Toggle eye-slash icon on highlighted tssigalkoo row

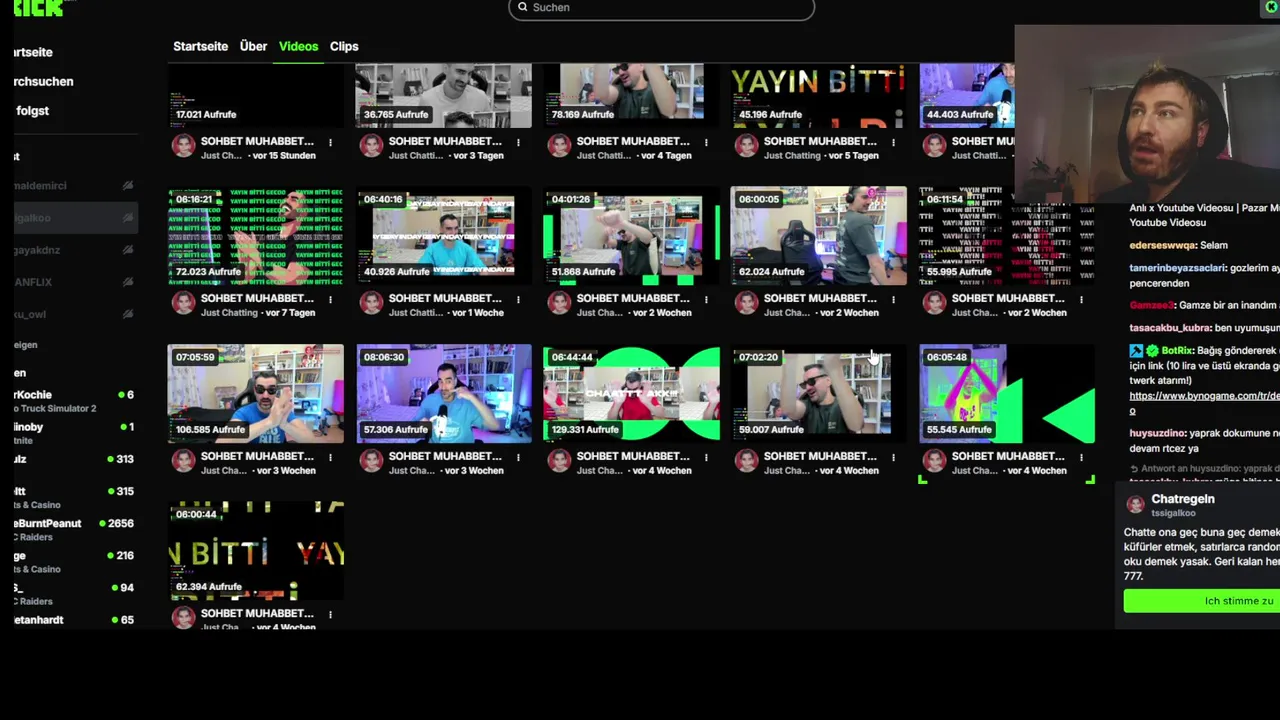[x=128, y=218]
